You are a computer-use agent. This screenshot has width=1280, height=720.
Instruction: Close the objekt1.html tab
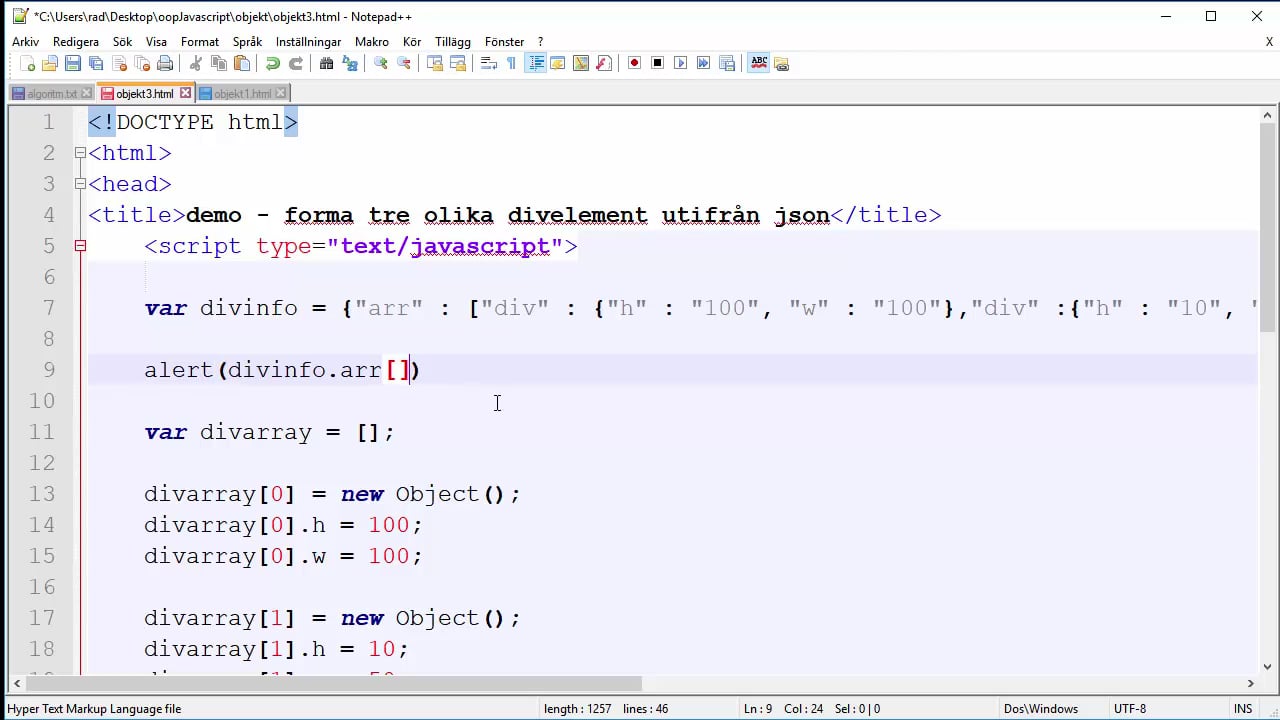(281, 93)
